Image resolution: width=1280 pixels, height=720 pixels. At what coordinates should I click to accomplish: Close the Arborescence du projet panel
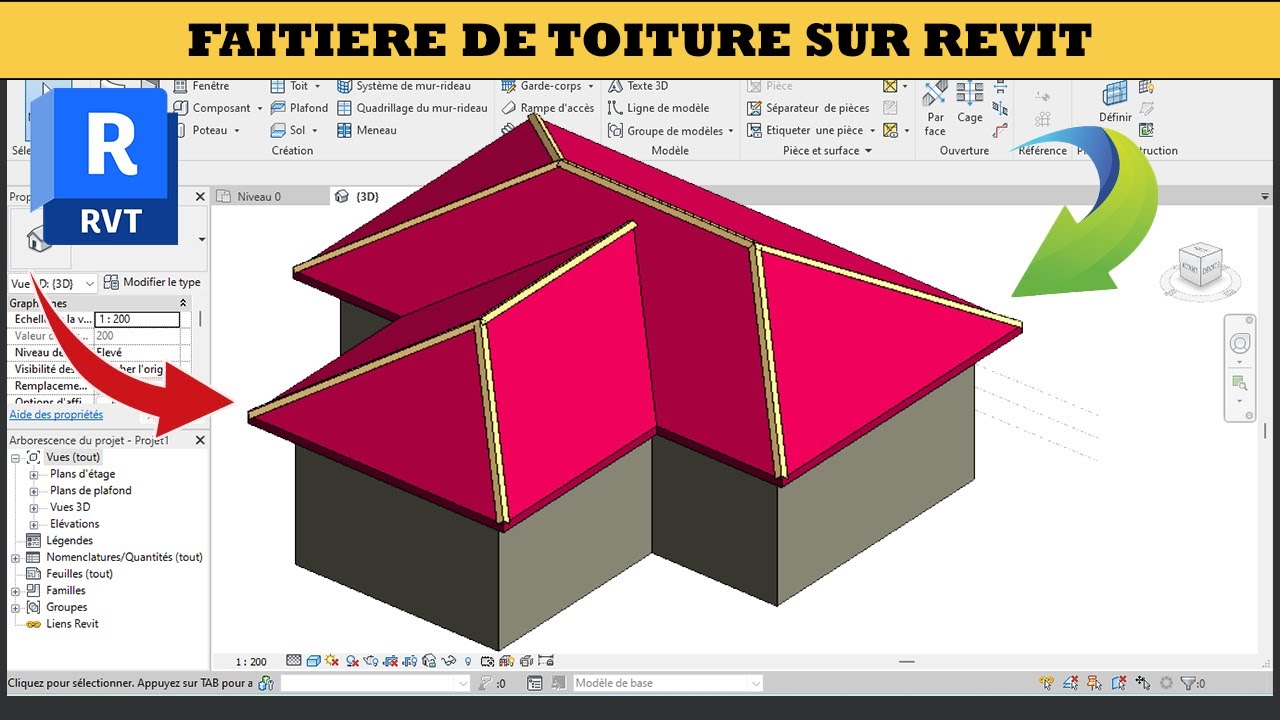tap(199, 440)
